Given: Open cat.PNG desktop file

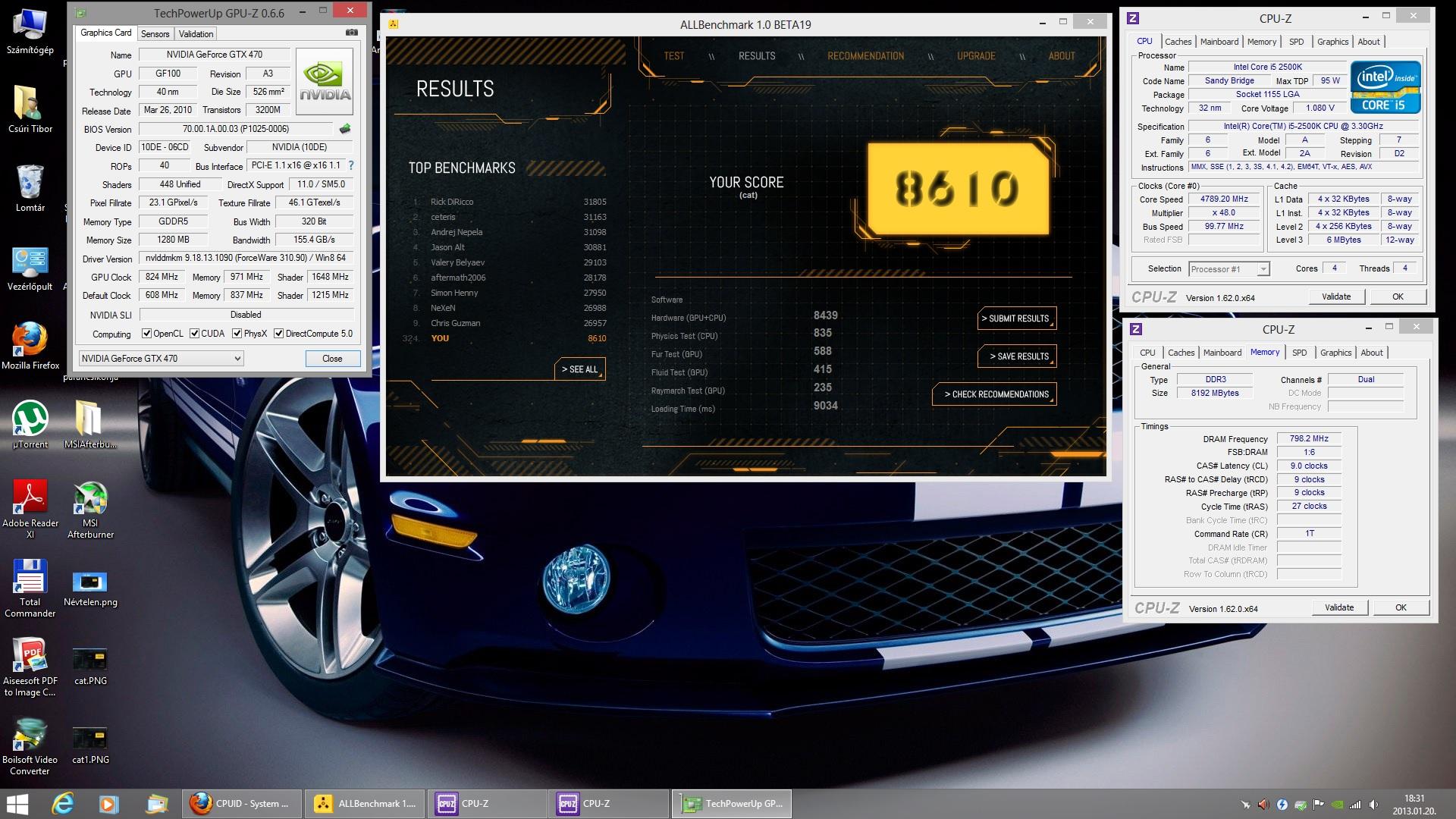Looking at the screenshot, I should [90, 667].
